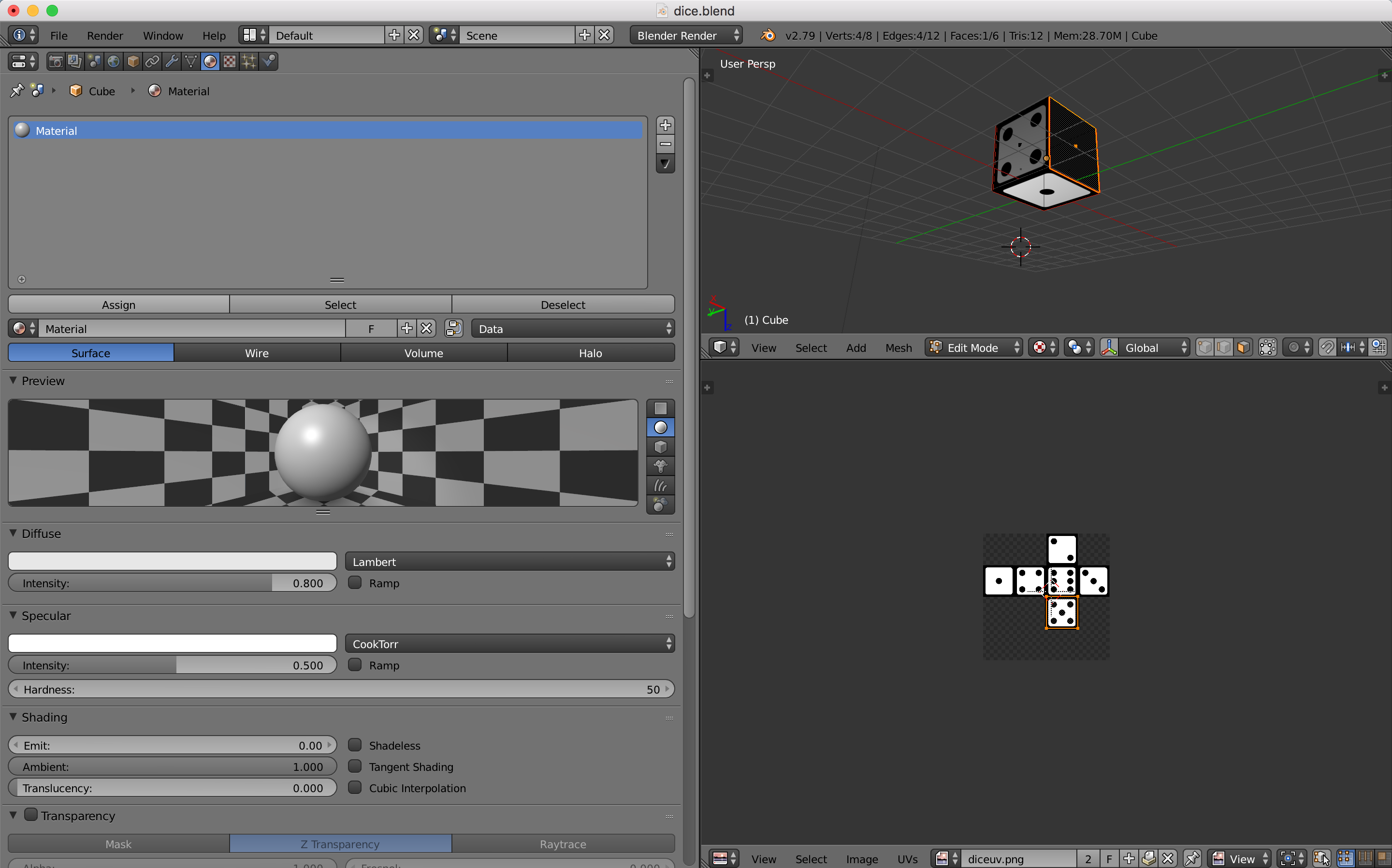
Task: Switch material type to Halo
Action: 591,352
